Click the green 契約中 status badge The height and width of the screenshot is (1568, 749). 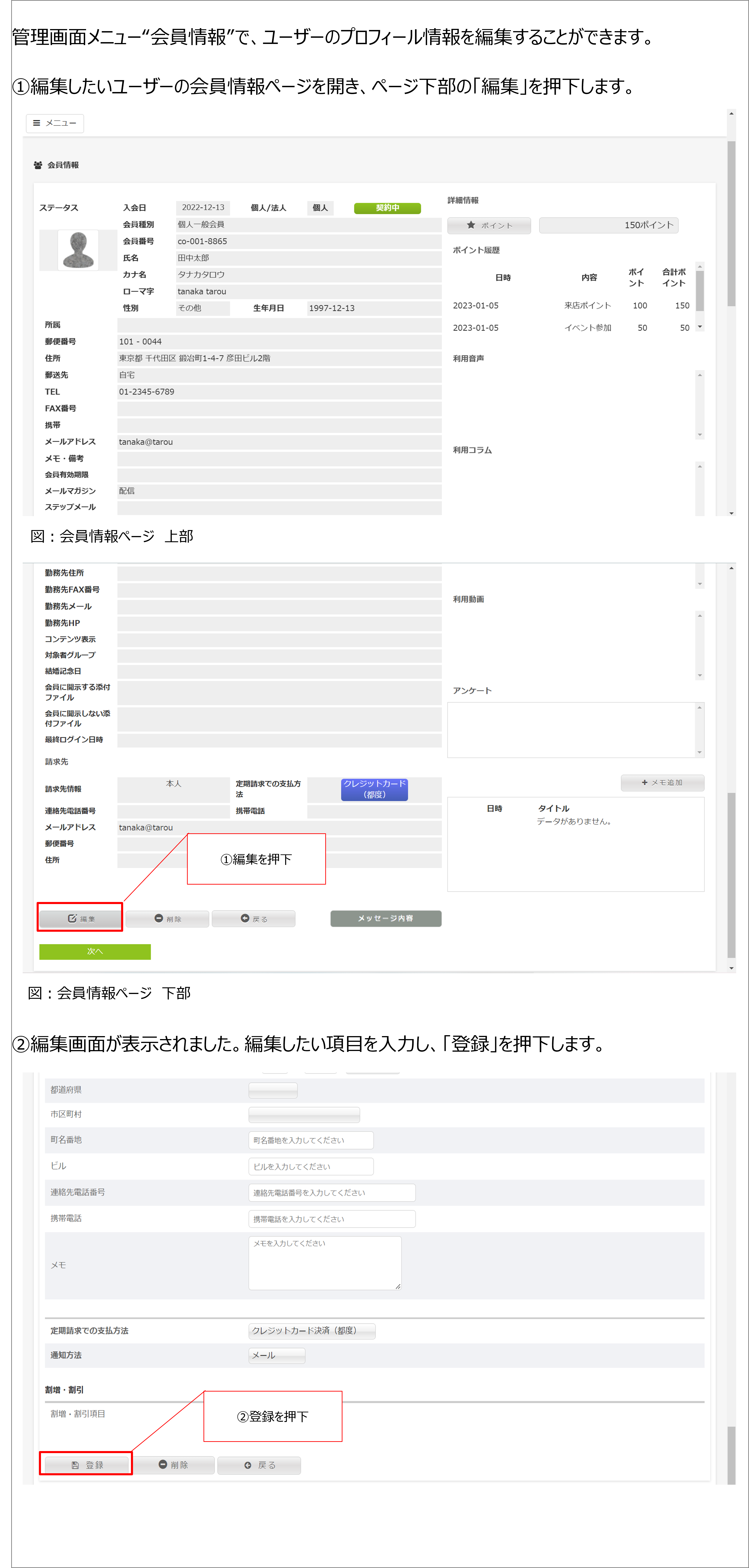point(387,208)
